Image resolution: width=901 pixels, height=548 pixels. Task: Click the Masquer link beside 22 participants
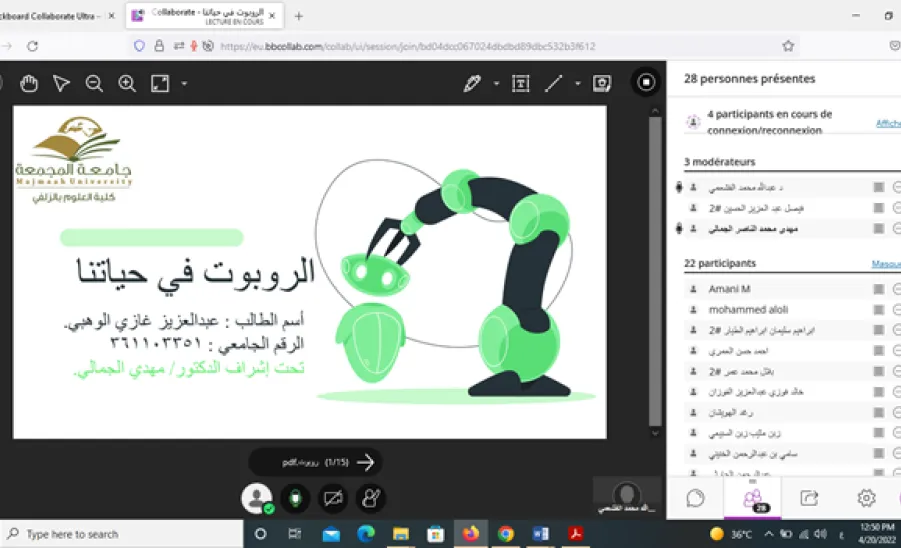886,264
